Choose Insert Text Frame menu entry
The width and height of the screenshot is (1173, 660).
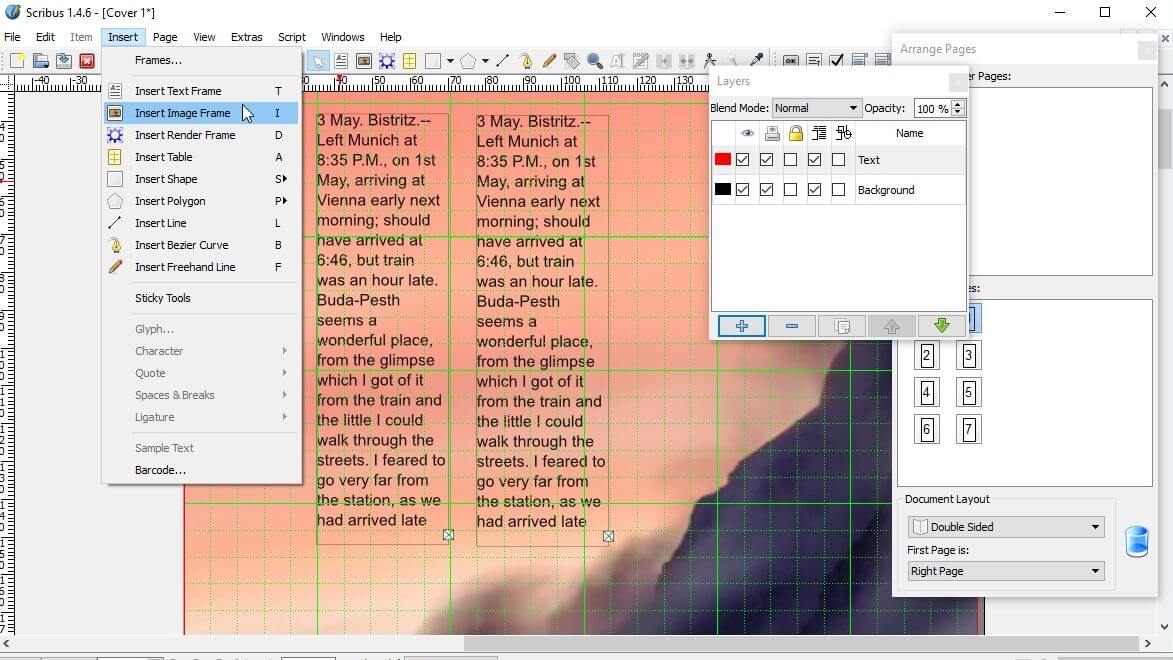201,91
